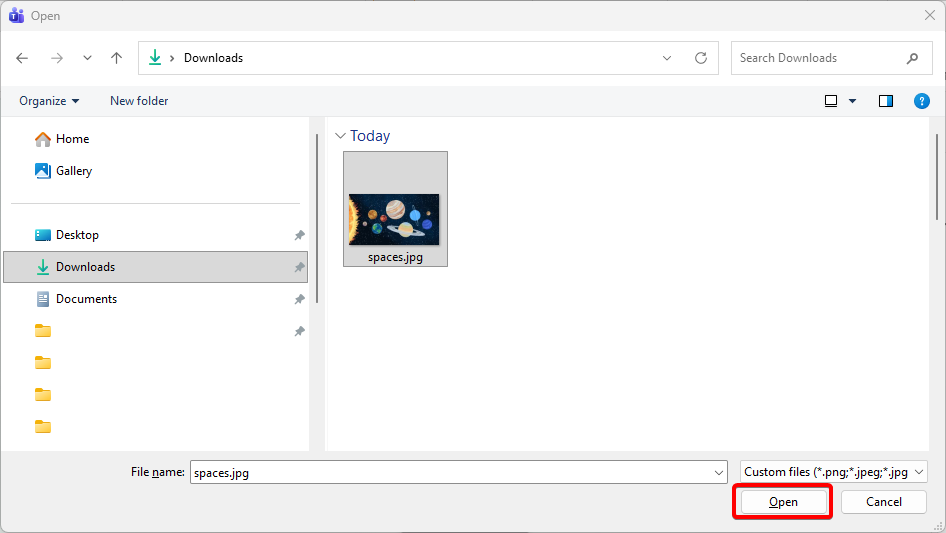Viewport: 946px width, 533px height.
Task: Cancel the file dialog
Action: click(883, 502)
